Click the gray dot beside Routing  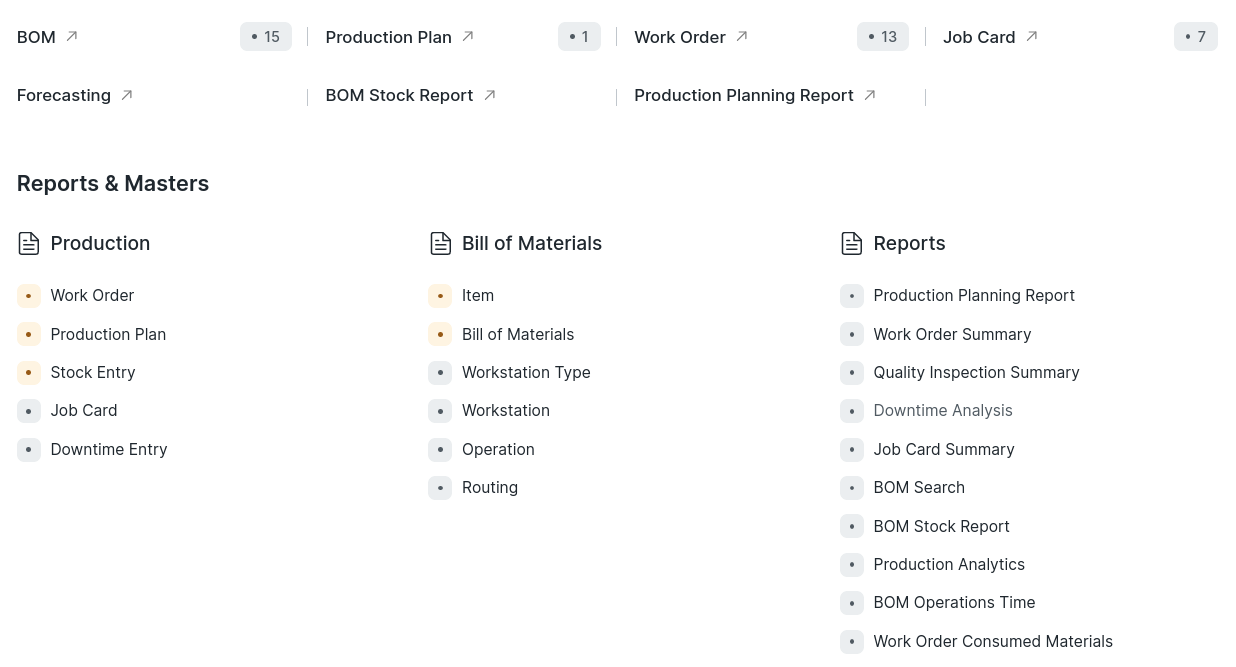point(440,488)
